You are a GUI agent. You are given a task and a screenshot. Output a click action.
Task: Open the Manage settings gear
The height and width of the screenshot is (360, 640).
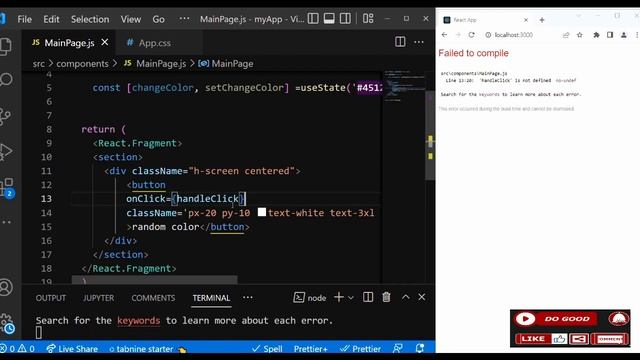tap(7, 323)
